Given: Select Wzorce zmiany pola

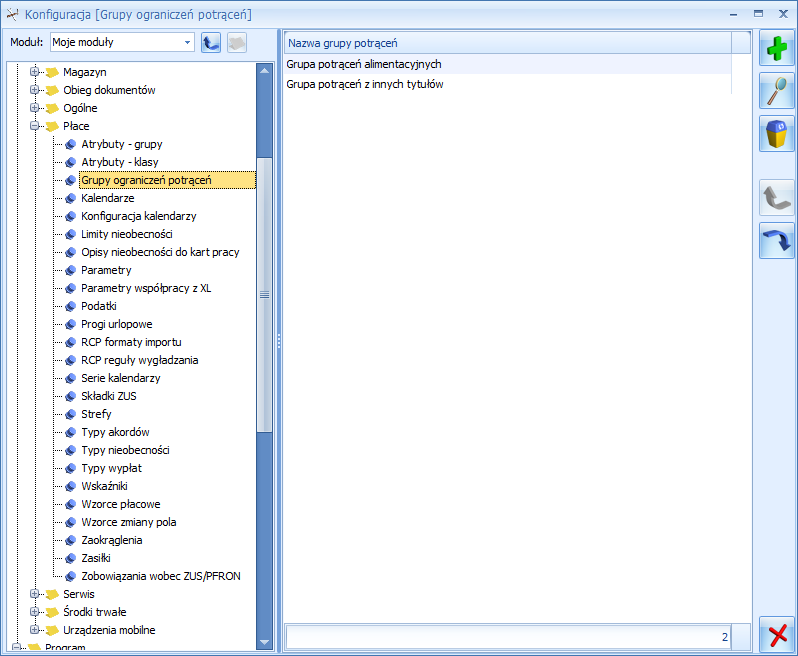Looking at the screenshot, I should coord(129,522).
